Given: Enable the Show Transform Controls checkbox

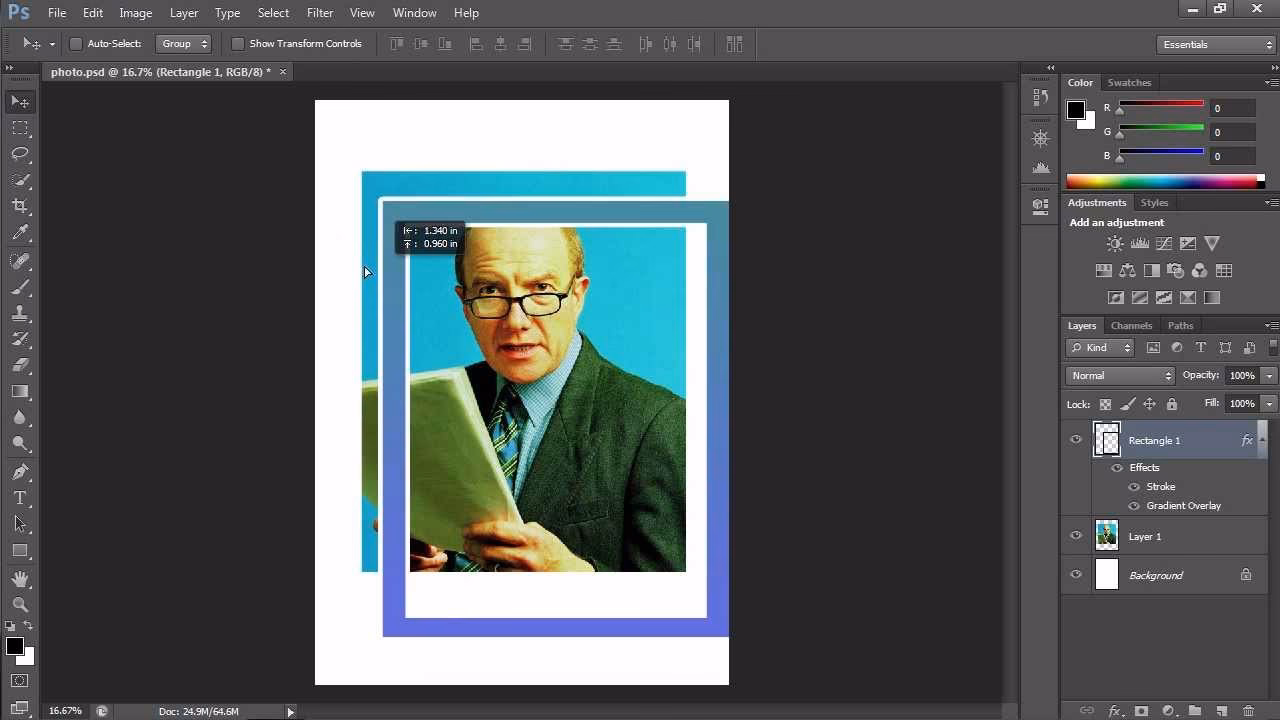Looking at the screenshot, I should pos(237,43).
